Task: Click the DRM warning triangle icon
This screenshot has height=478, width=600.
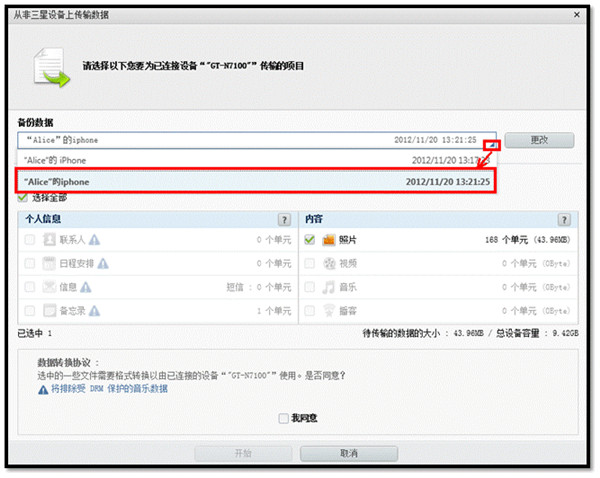Action: tap(43, 390)
